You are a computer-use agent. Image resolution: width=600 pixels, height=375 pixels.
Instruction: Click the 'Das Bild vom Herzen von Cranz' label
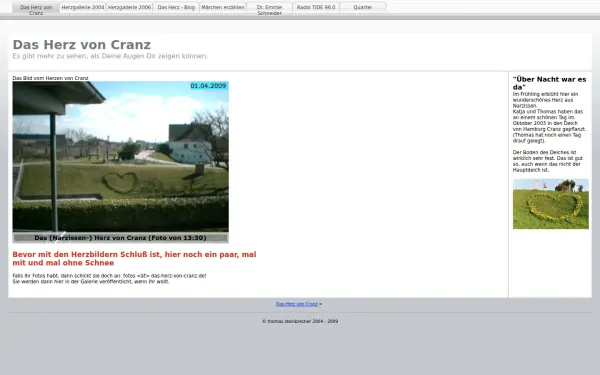(51, 78)
